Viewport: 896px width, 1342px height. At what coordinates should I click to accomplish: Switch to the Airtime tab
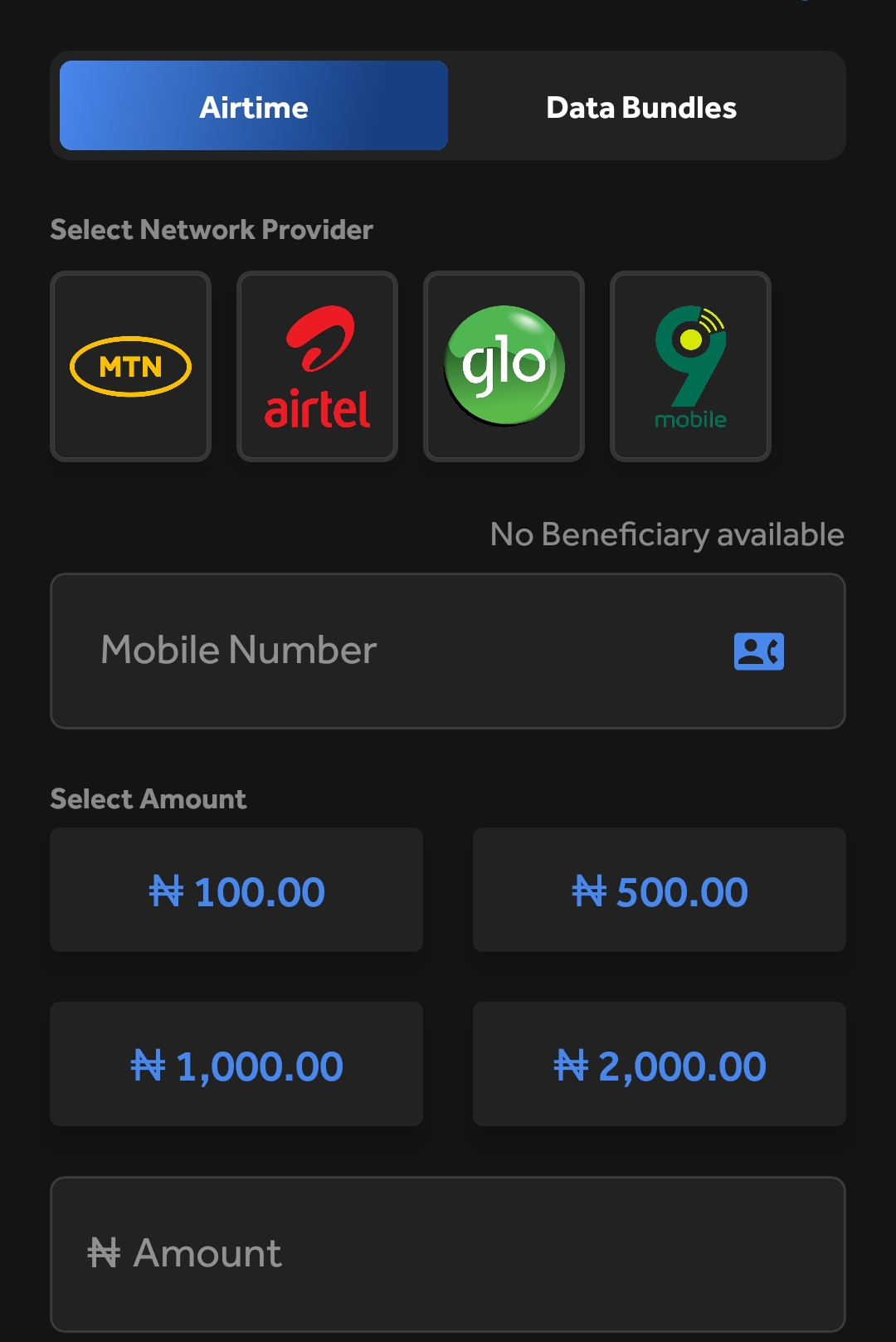click(x=254, y=105)
